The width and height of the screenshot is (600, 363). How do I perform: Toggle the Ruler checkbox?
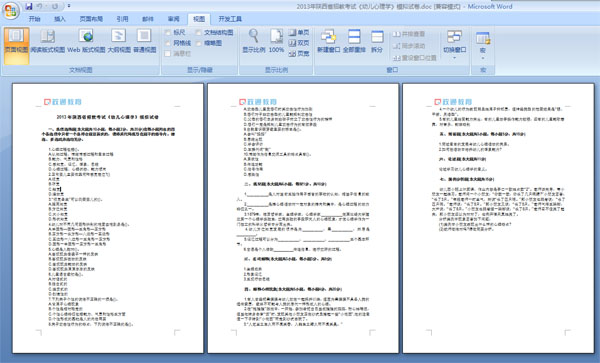168,33
